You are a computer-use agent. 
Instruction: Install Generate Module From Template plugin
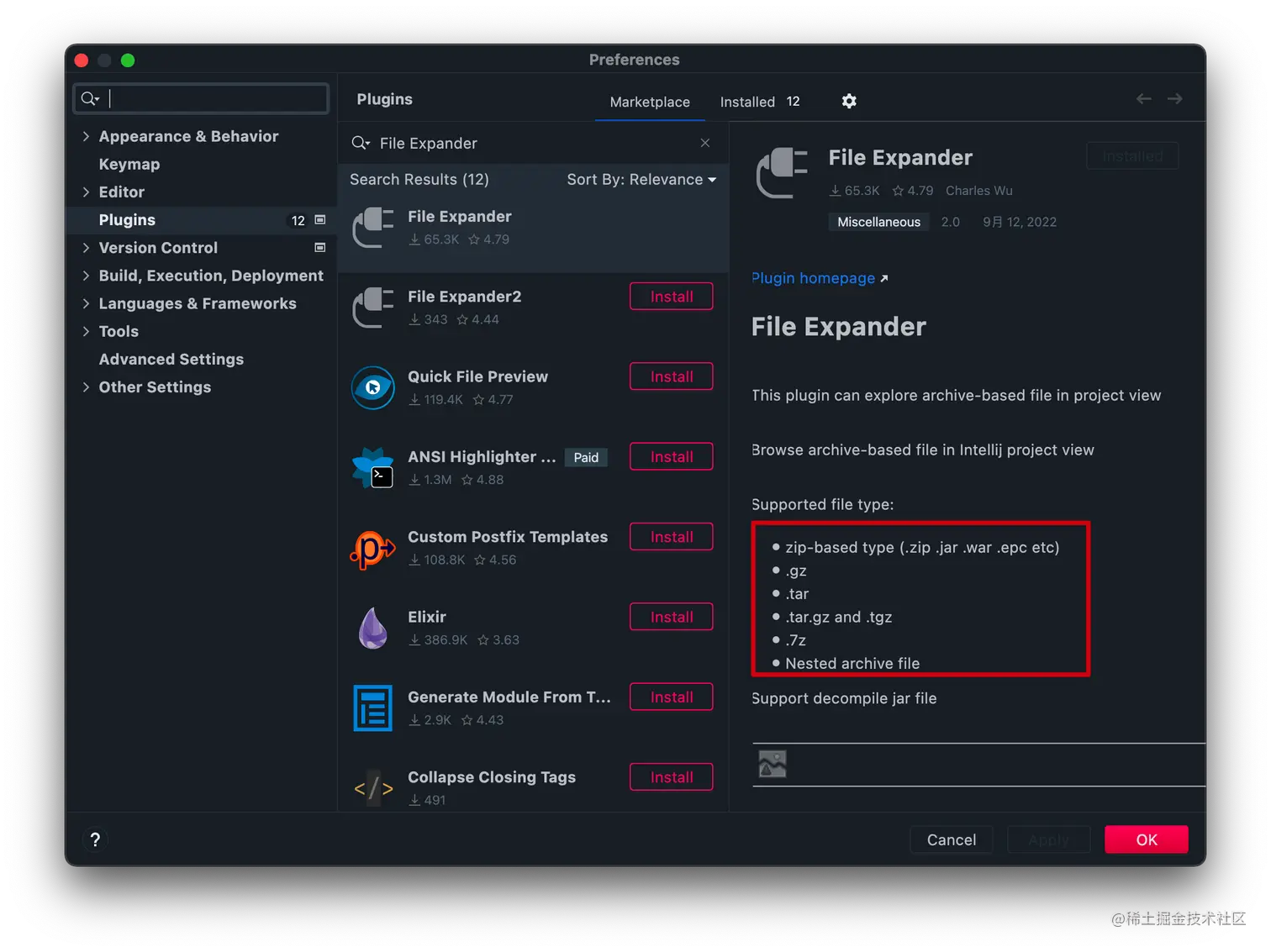(672, 697)
